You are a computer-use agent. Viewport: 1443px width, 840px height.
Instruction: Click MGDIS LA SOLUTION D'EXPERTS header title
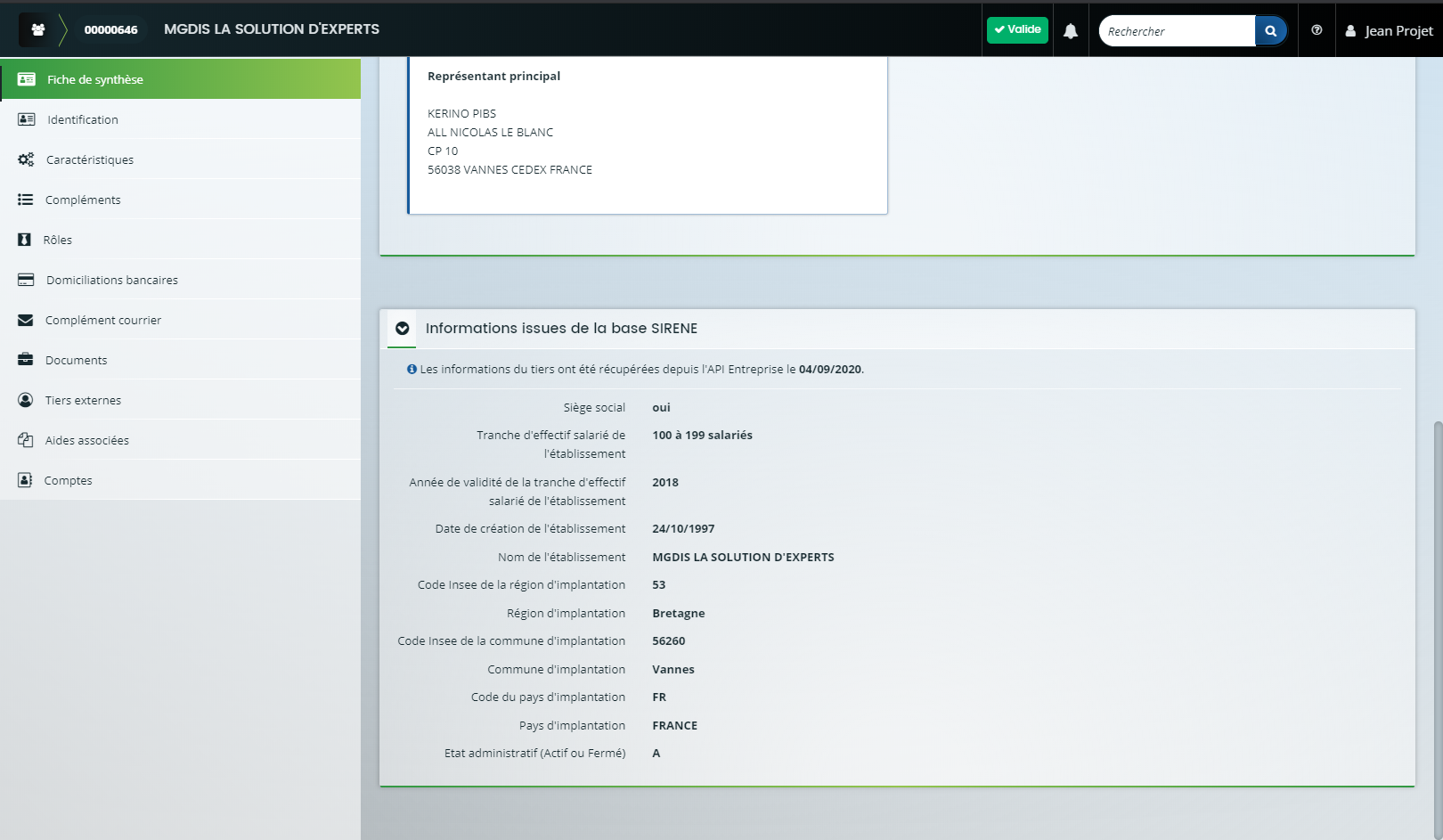pyautogui.click(x=272, y=29)
